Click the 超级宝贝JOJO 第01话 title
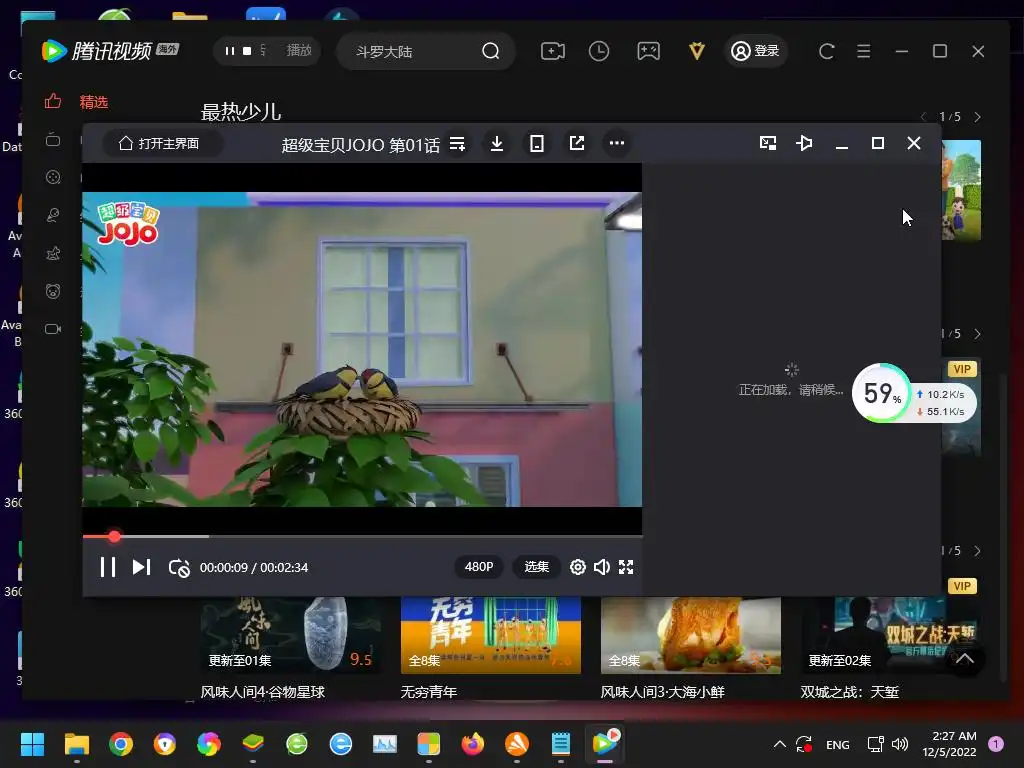 [360, 144]
